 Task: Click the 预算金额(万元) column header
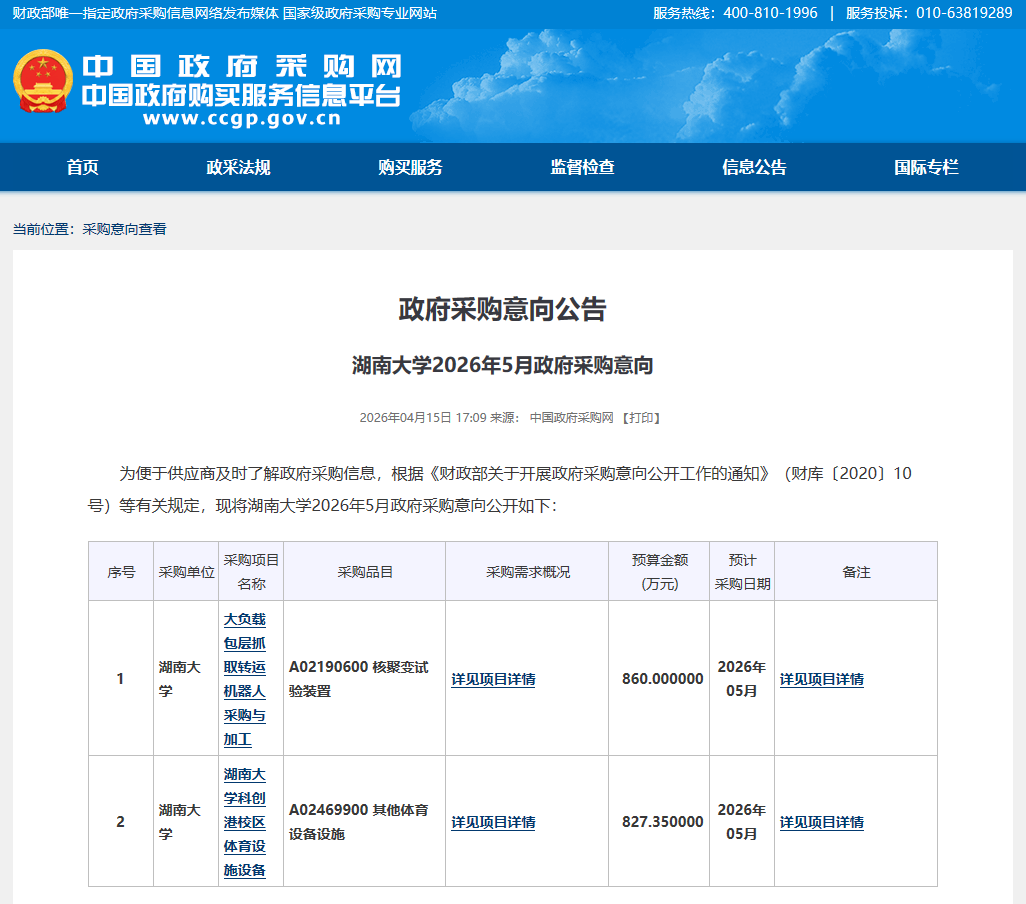click(660, 572)
